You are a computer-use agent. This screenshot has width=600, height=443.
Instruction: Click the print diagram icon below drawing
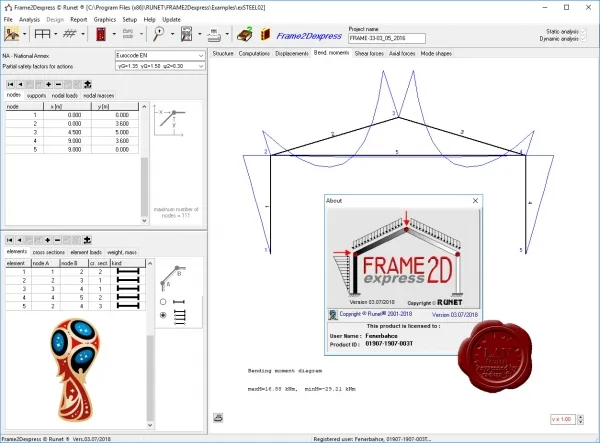(218, 418)
